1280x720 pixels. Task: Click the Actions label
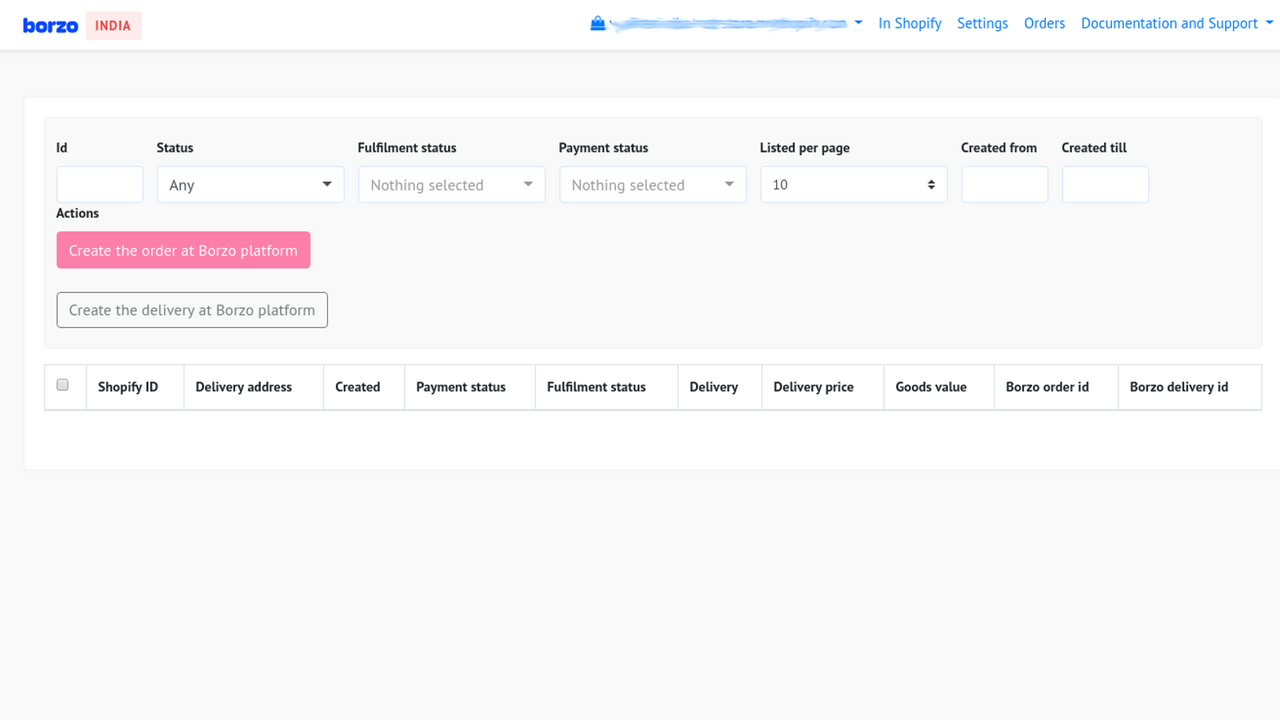[x=78, y=213]
